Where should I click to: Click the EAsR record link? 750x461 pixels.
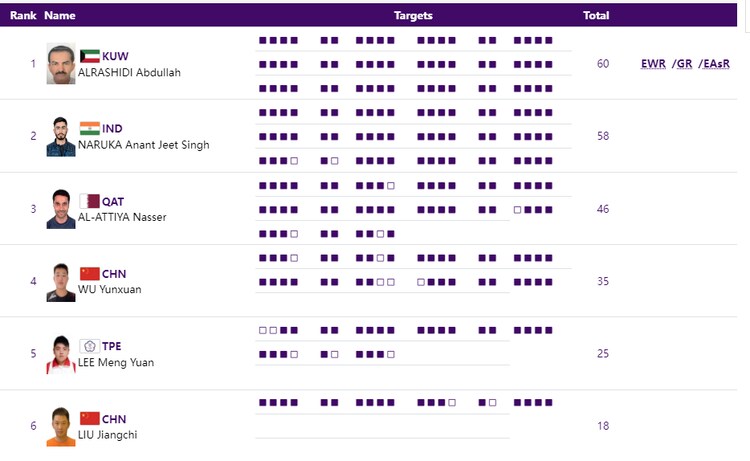pos(713,64)
